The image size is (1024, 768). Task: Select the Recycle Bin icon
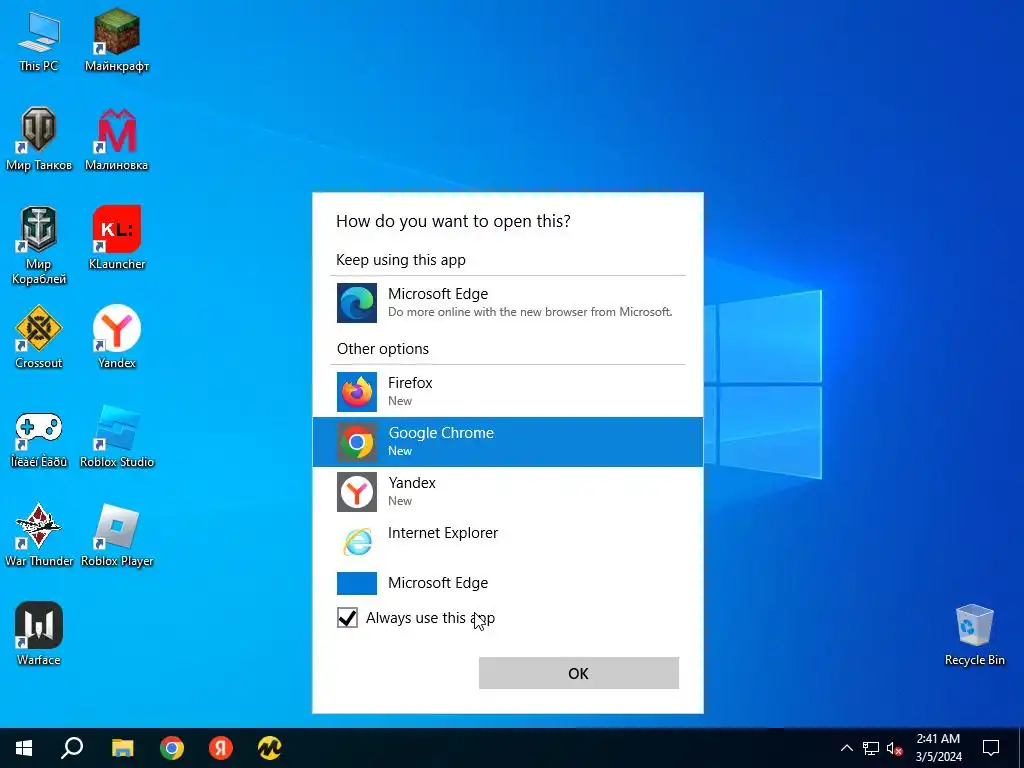974,635
